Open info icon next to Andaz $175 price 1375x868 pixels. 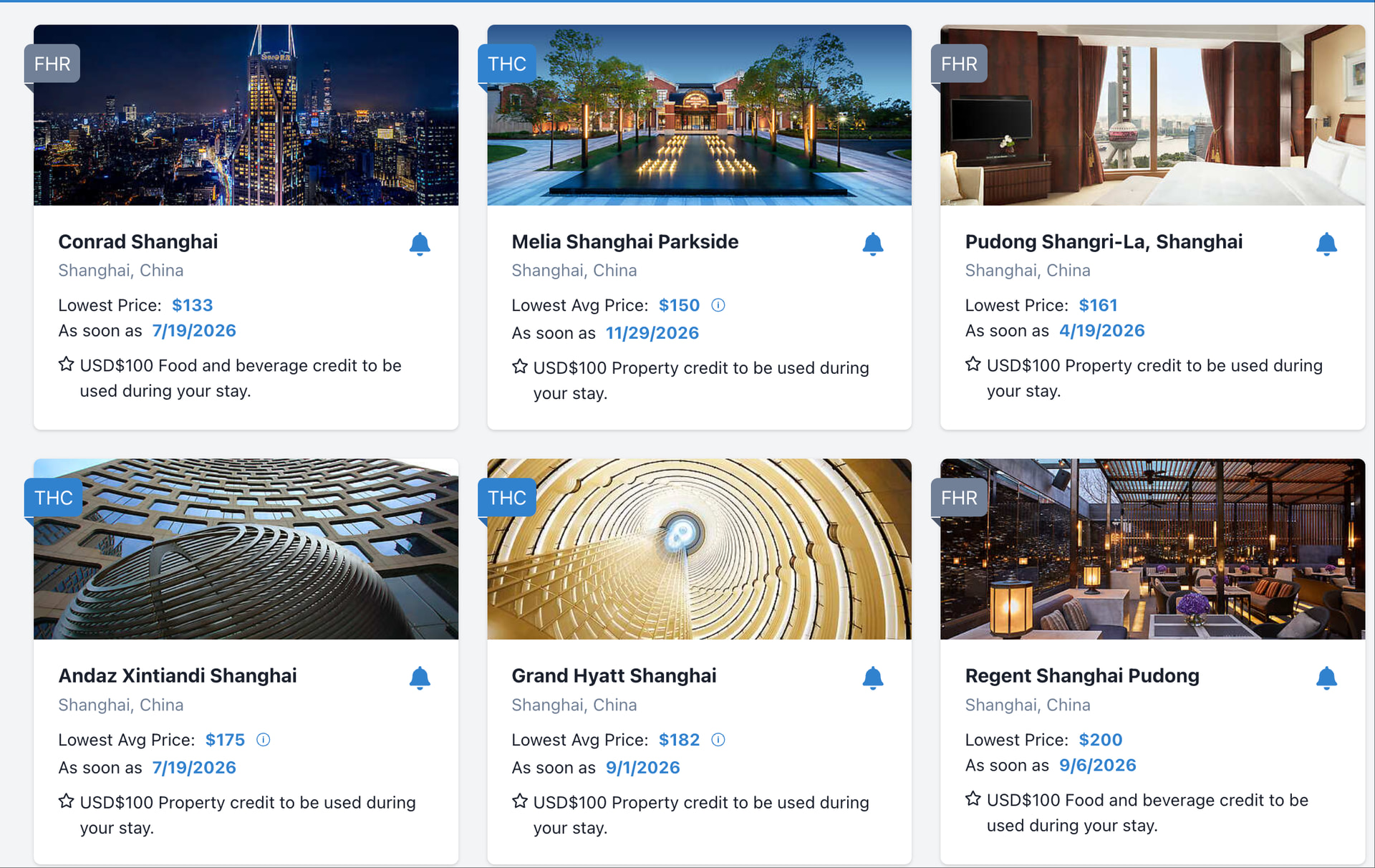(x=264, y=740)
